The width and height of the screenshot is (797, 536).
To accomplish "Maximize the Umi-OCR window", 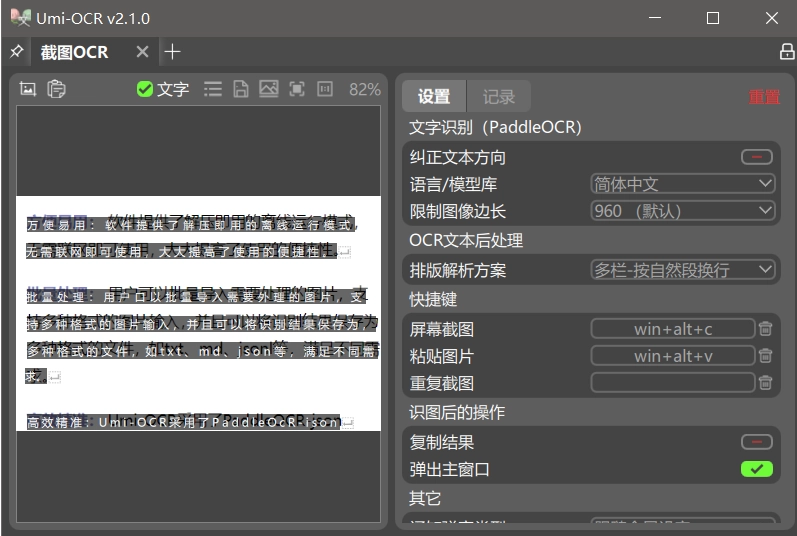I will 713,18.
